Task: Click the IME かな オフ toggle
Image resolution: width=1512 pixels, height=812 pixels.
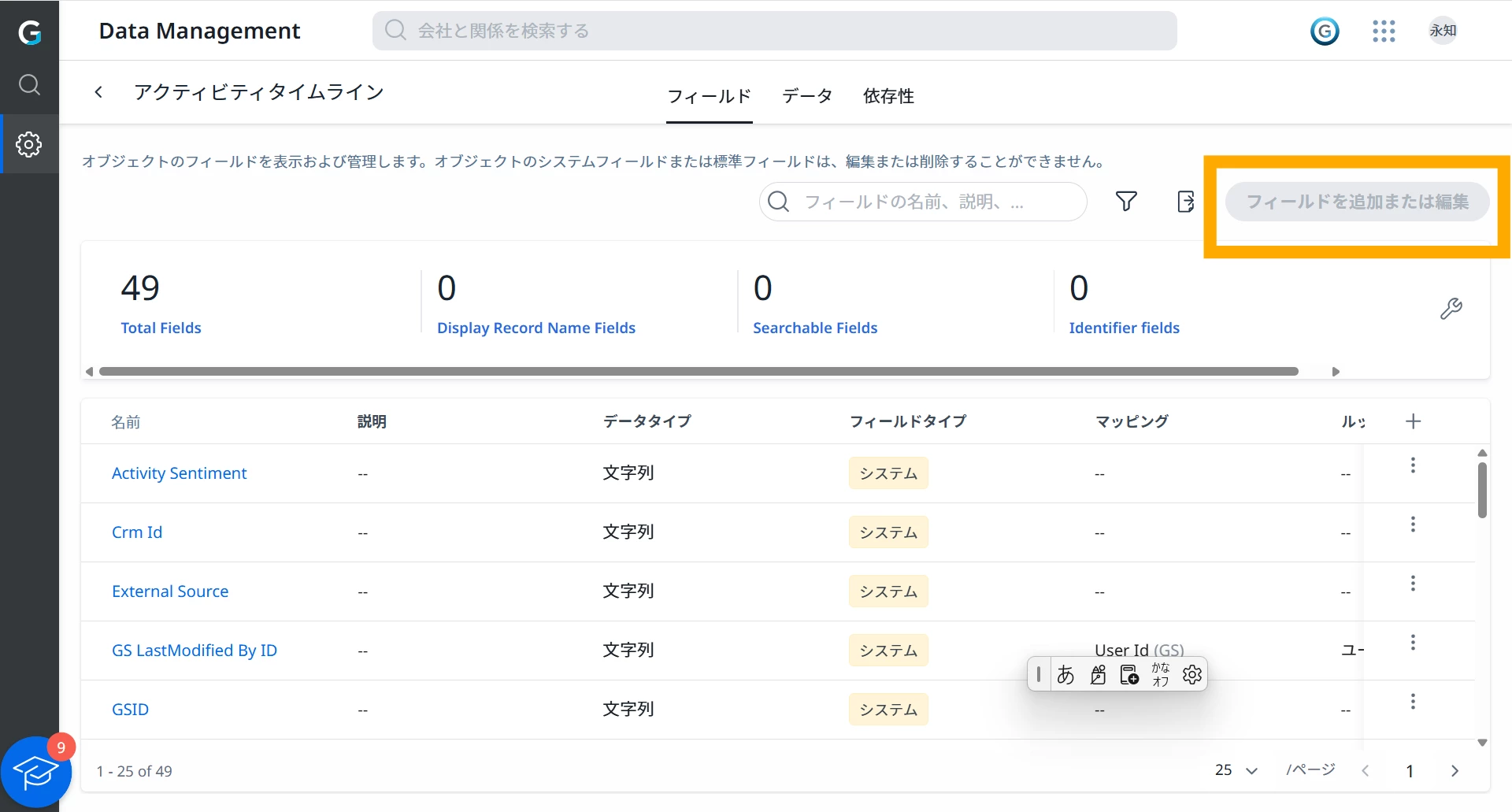Action: pyautogui.click(x=1161, y=675)
